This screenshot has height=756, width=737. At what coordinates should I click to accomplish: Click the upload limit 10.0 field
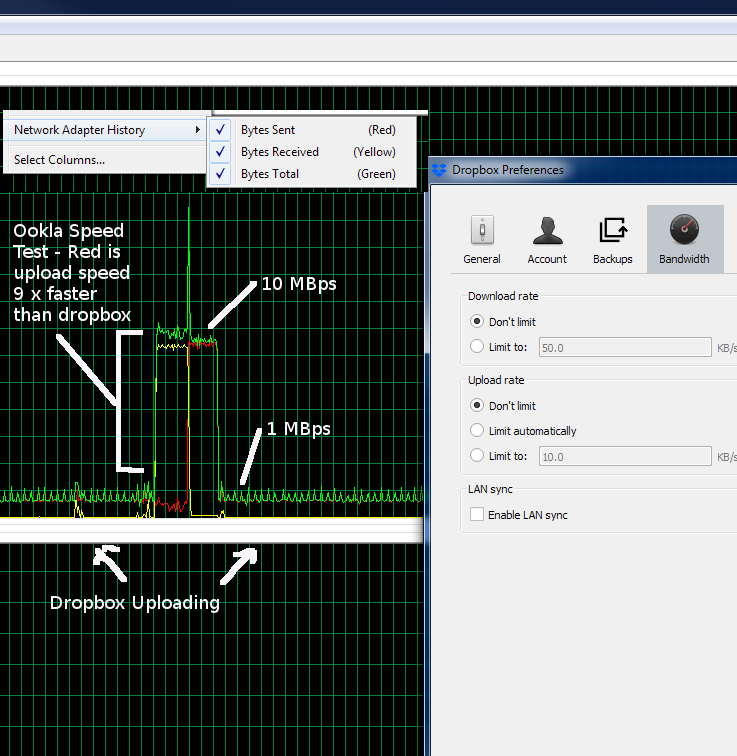624,456
